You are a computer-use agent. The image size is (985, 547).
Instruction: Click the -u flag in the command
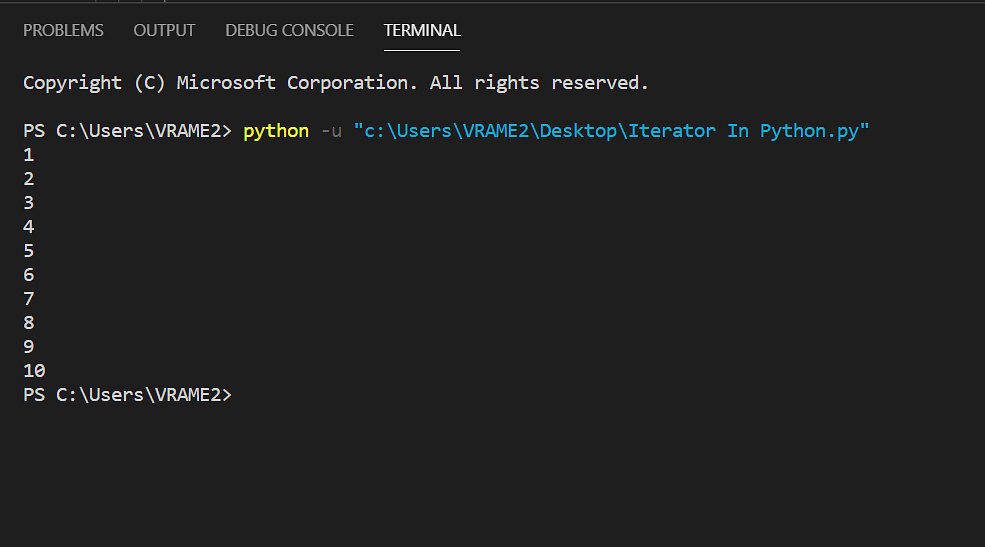pos(331,131)
